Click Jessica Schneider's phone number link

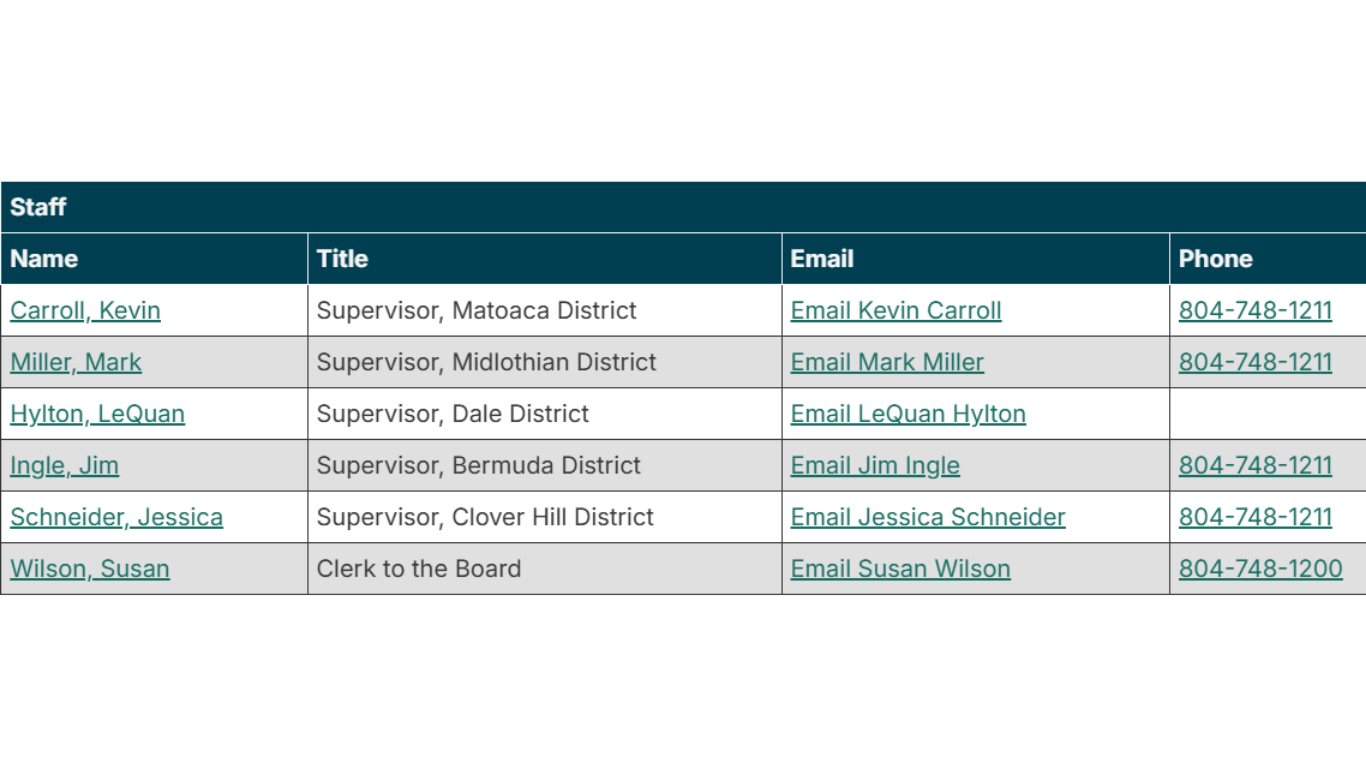(1255, 517)
